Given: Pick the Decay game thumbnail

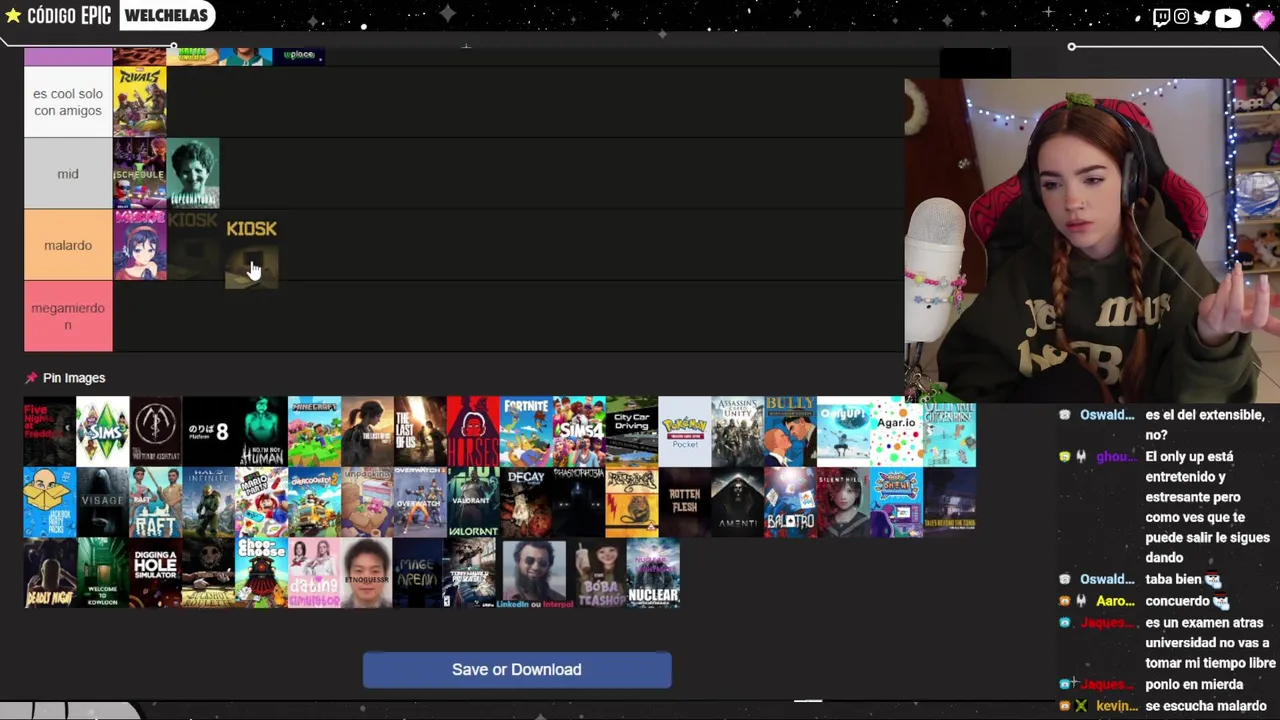Looking at the screenshot, I should click(x=526, y=503).
